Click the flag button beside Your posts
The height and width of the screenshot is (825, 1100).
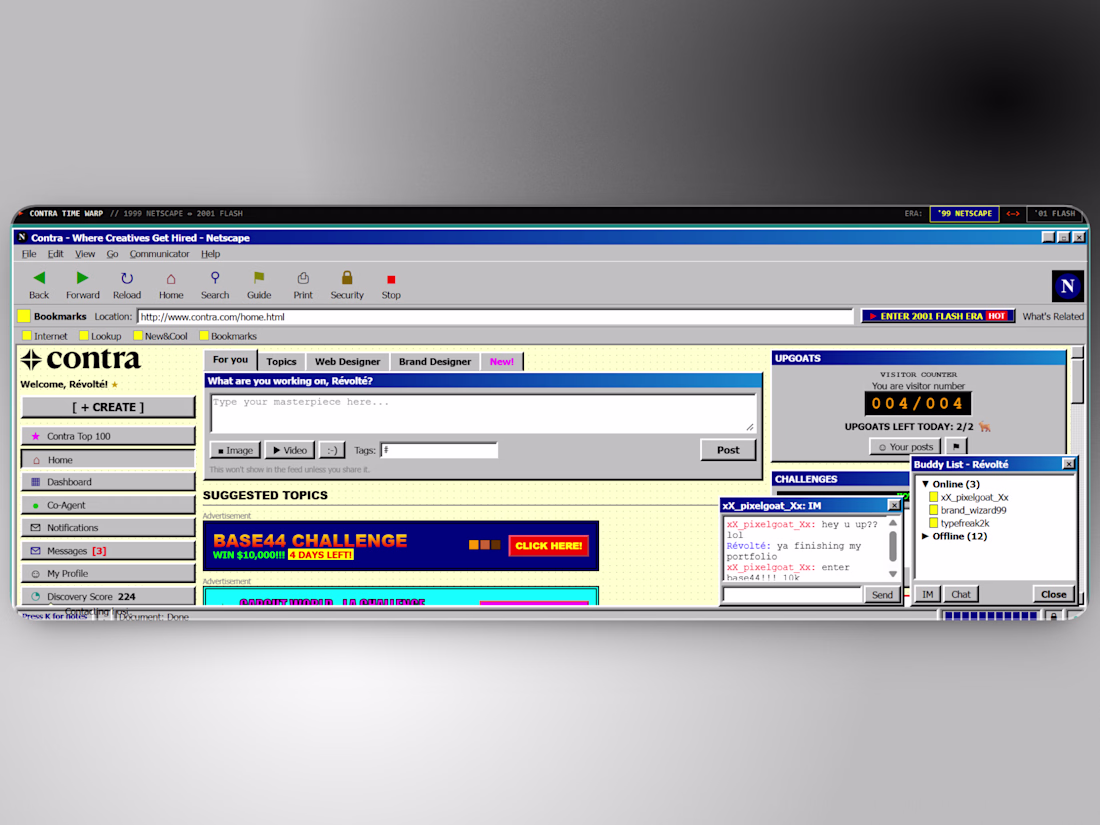pyautogui.click(x=955, y=447)
